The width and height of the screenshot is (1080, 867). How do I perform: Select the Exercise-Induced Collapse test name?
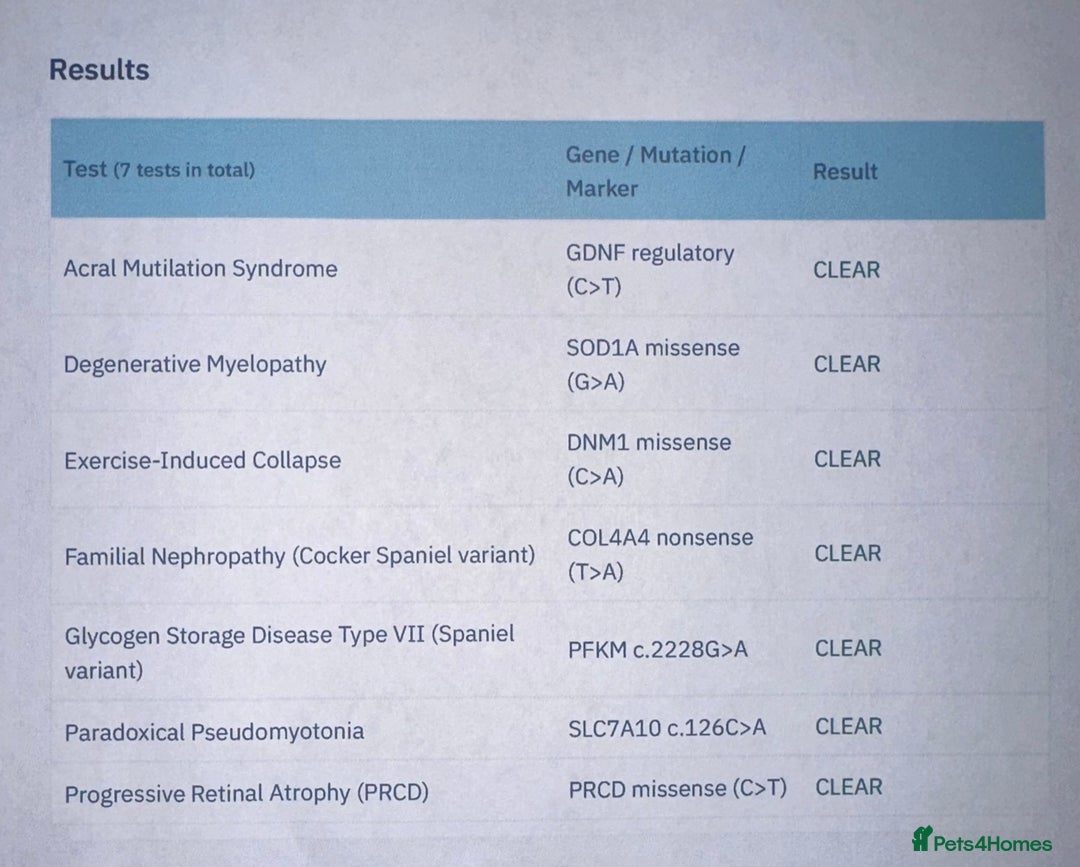202,460
